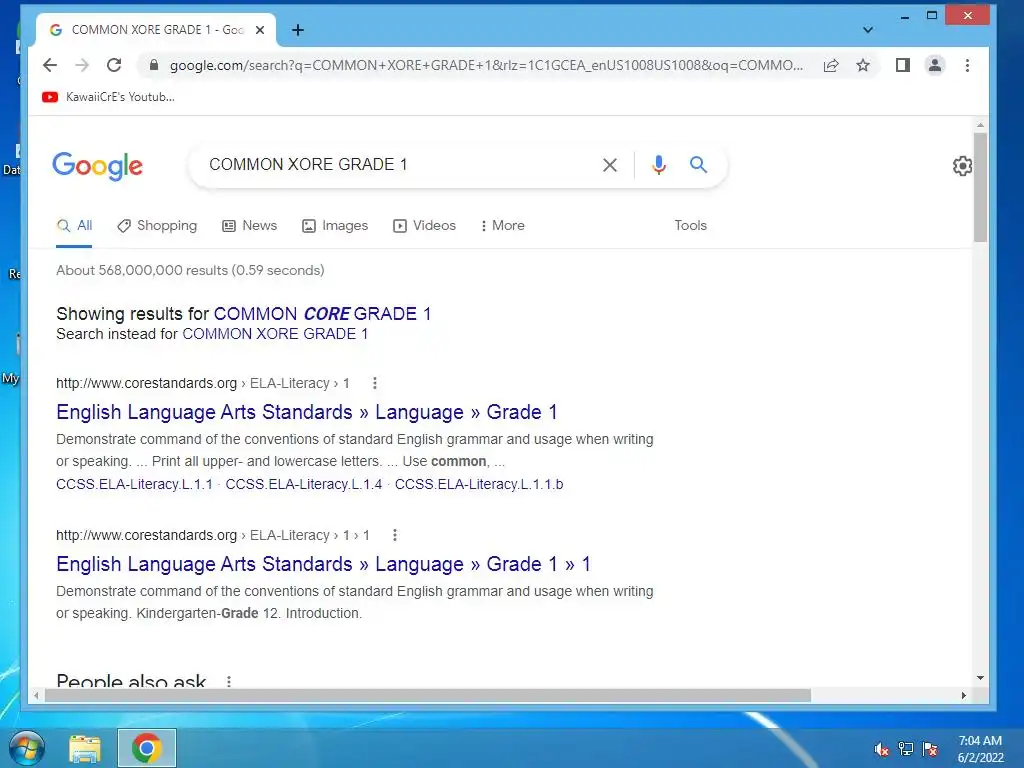
Task: Switch to Images results tab
Action: coord(335,225)
